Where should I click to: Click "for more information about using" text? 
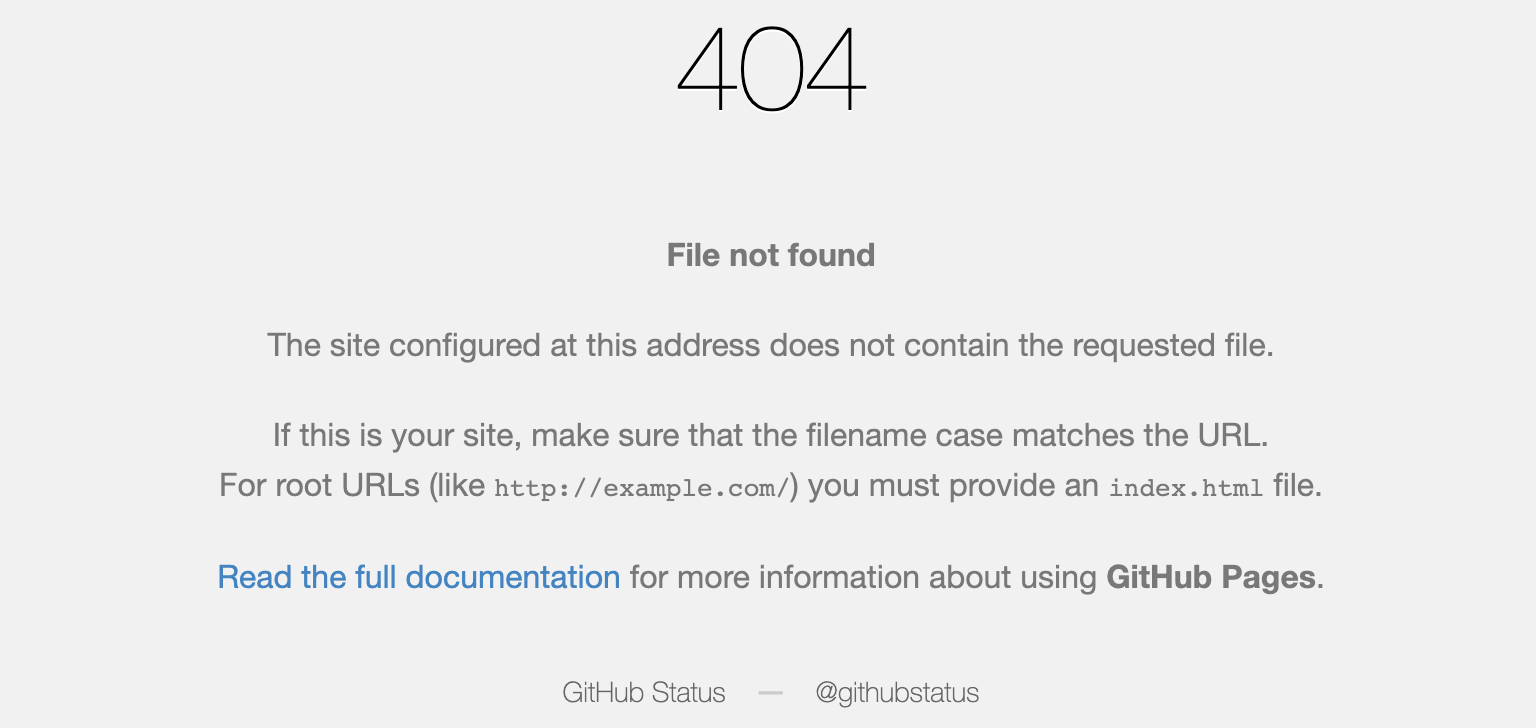863,578
